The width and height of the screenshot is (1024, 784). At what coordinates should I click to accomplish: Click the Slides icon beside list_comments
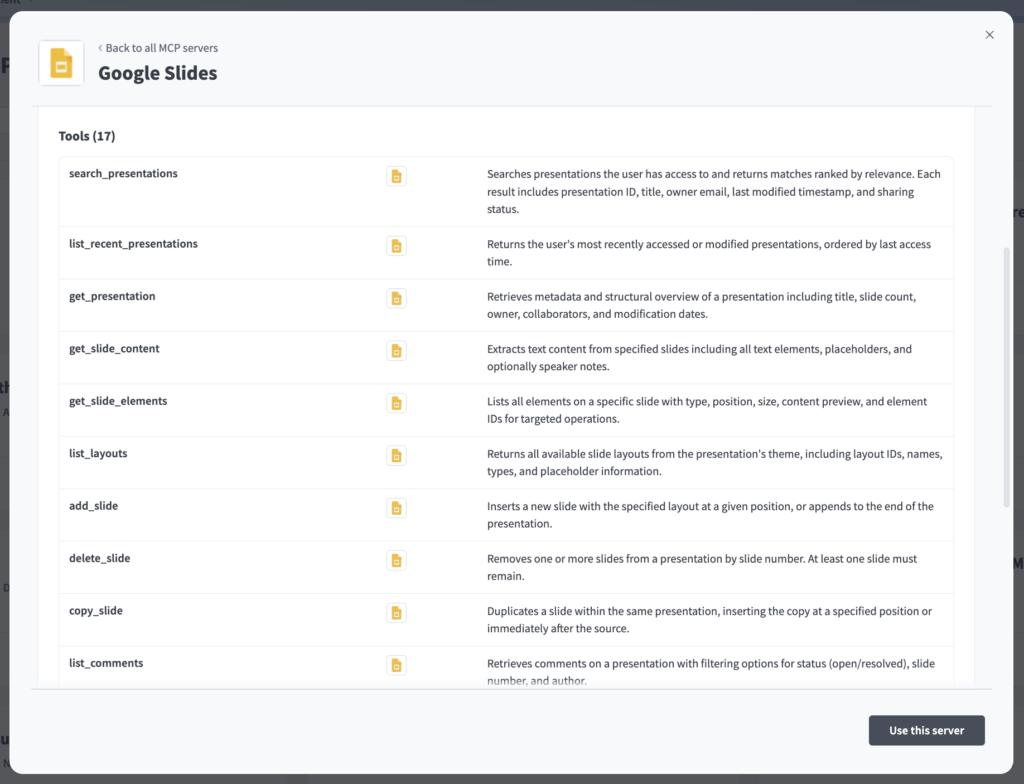pos(396,665)
